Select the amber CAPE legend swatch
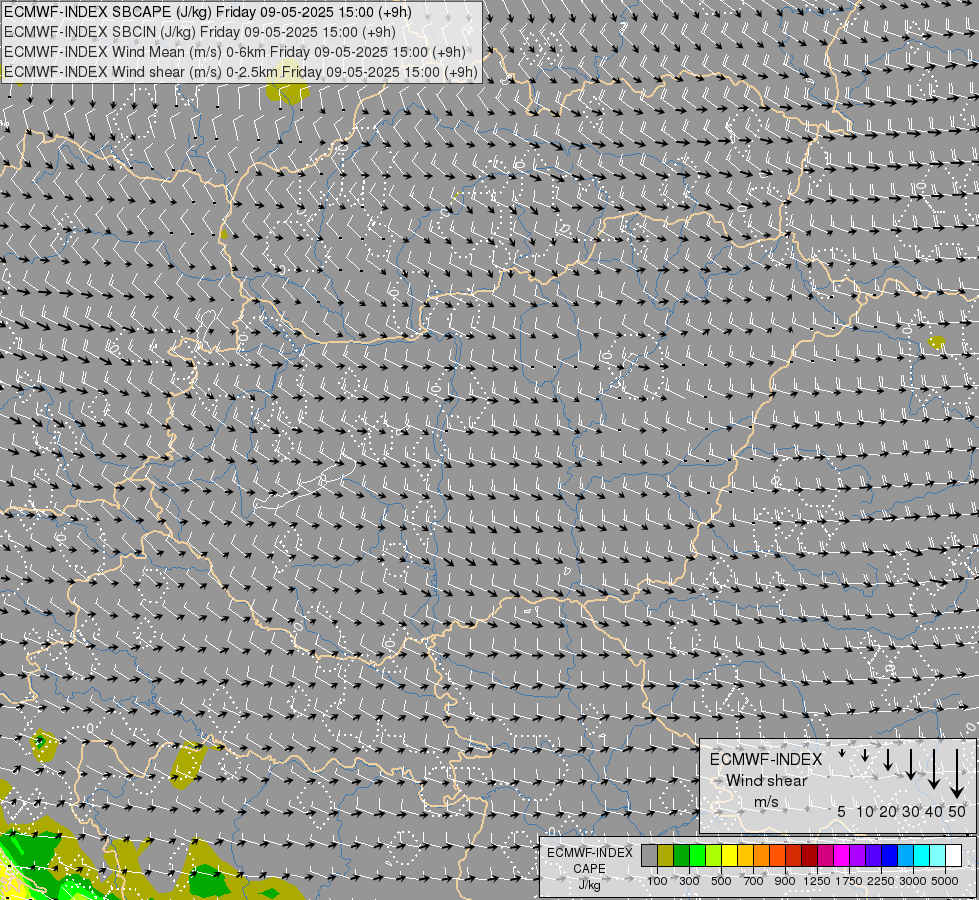The height and width of the screenshot is (900, 979). [x=745, y=855]
